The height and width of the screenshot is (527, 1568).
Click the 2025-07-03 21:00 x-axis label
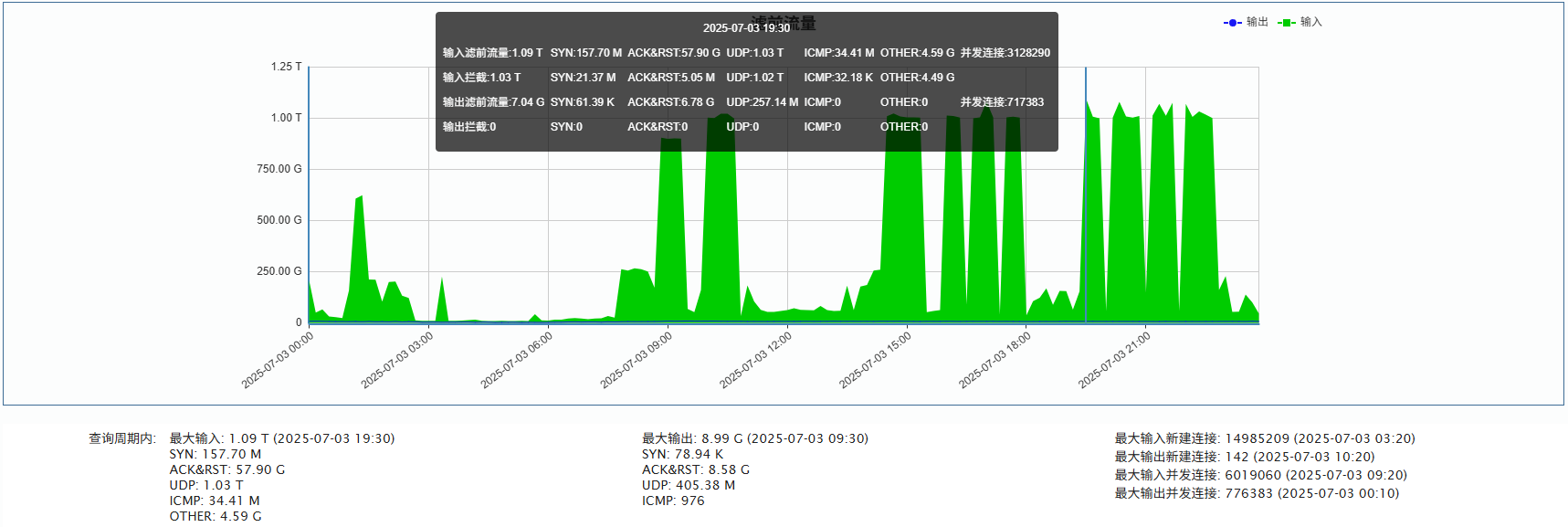click(x=1114, y=360)
